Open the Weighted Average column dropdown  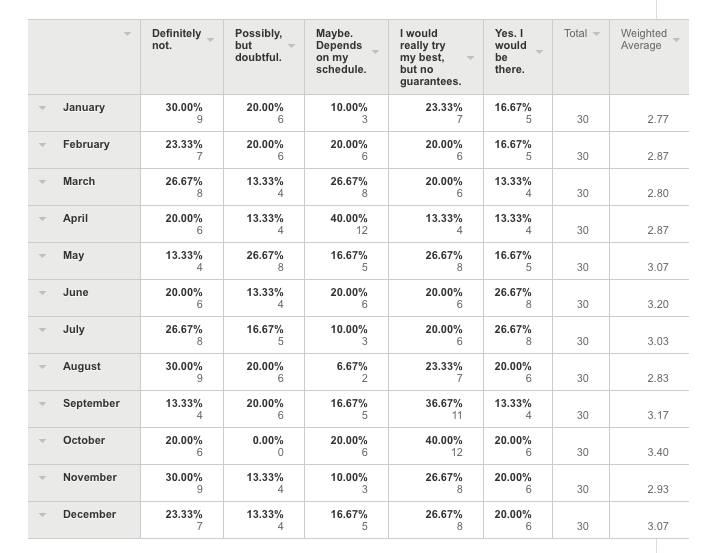(x=677, y=39)
